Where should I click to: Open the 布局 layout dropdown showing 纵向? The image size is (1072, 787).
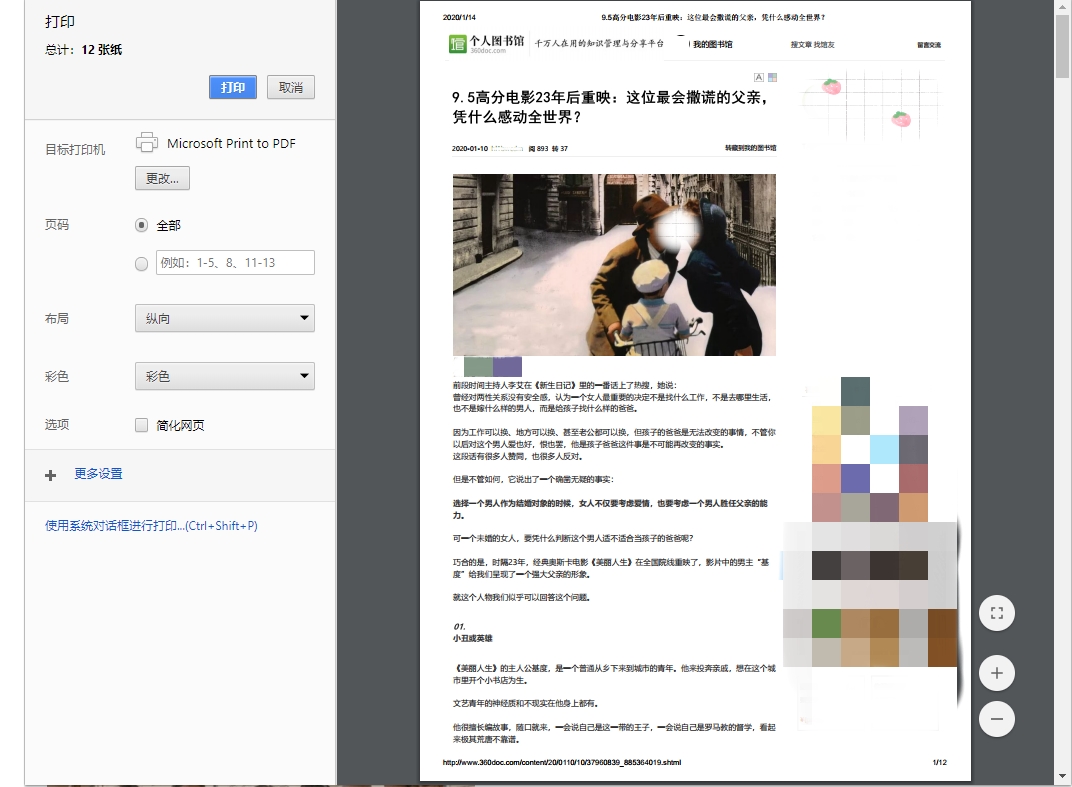point(224,318)
